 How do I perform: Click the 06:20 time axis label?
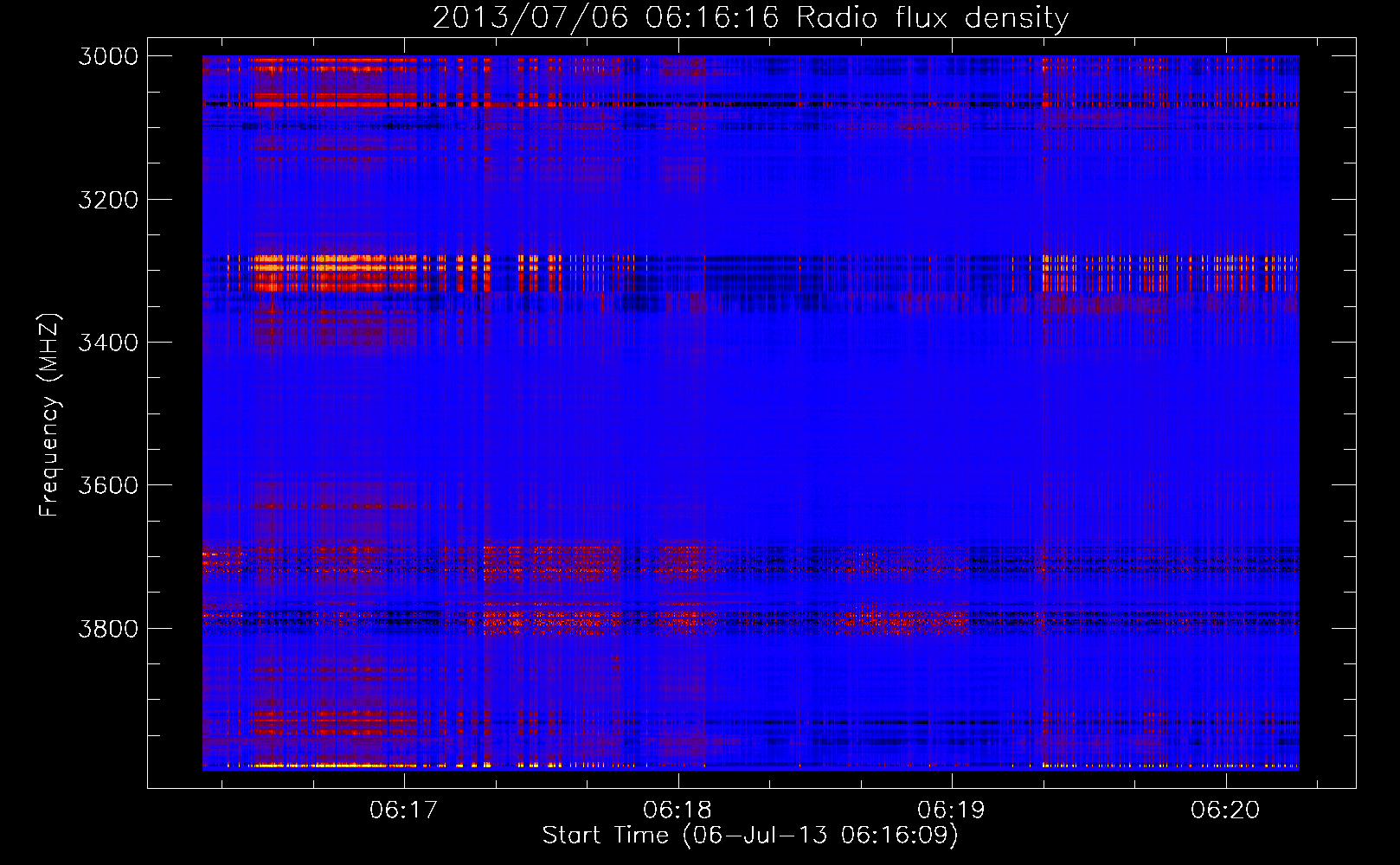pyautogui.click(x=1225, y=811)
